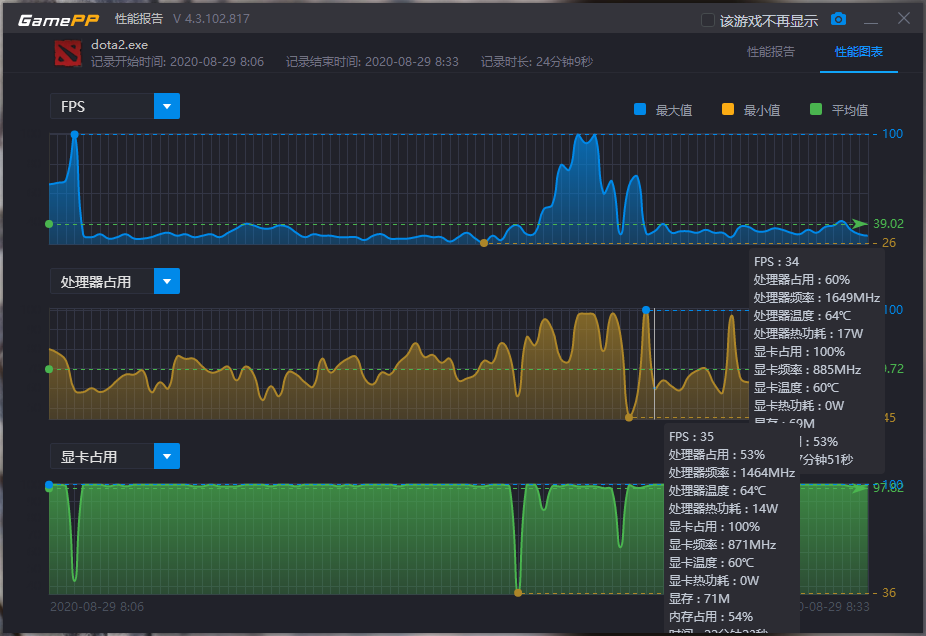The height and width of the screenshot is (636, 926).
Task: Toggle the orange 最小值 legend entry
Action: point(751,110)
